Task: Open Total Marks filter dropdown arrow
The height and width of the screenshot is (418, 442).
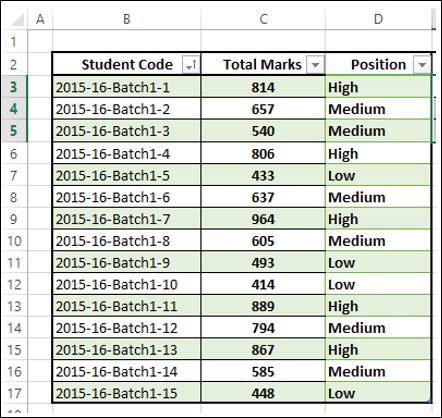Action: tap(315, 64)
